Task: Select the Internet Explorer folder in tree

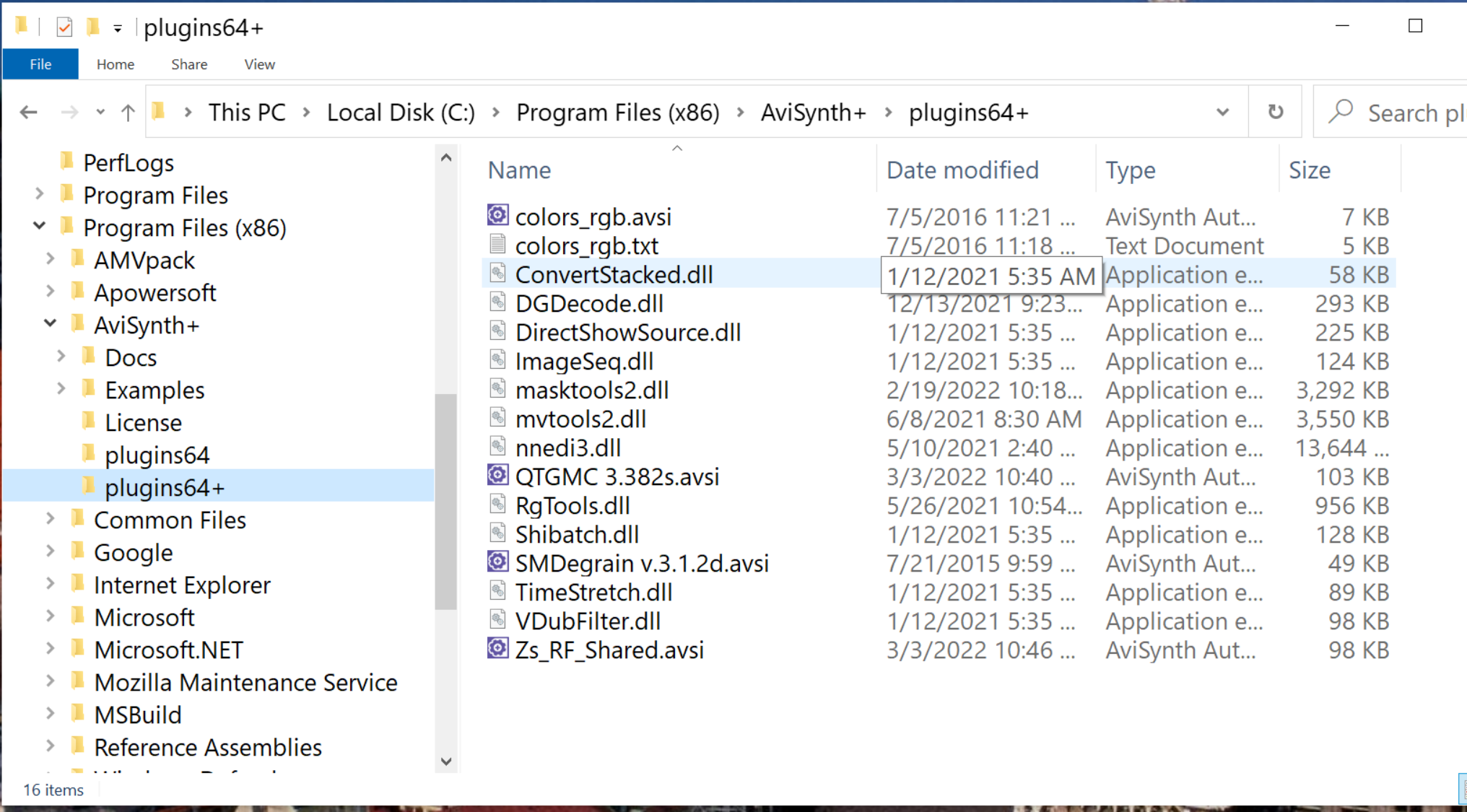Action: (182, 585)
